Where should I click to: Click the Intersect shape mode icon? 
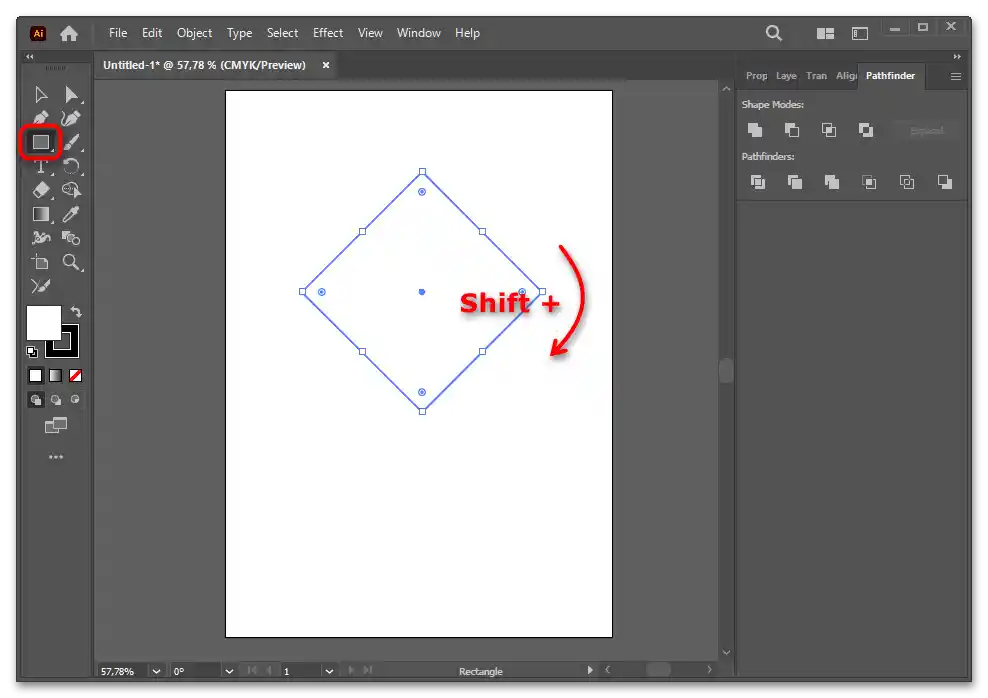click(x=829, y=130)
